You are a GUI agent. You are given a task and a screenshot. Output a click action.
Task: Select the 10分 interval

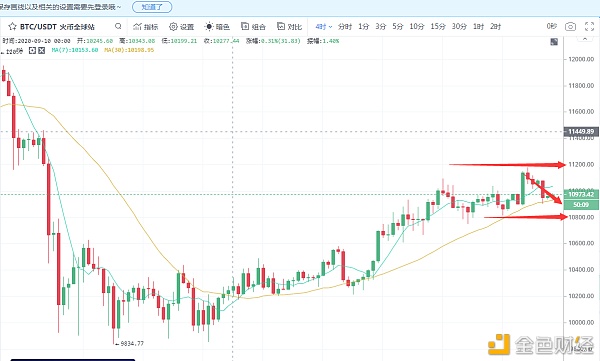point(417,26)
